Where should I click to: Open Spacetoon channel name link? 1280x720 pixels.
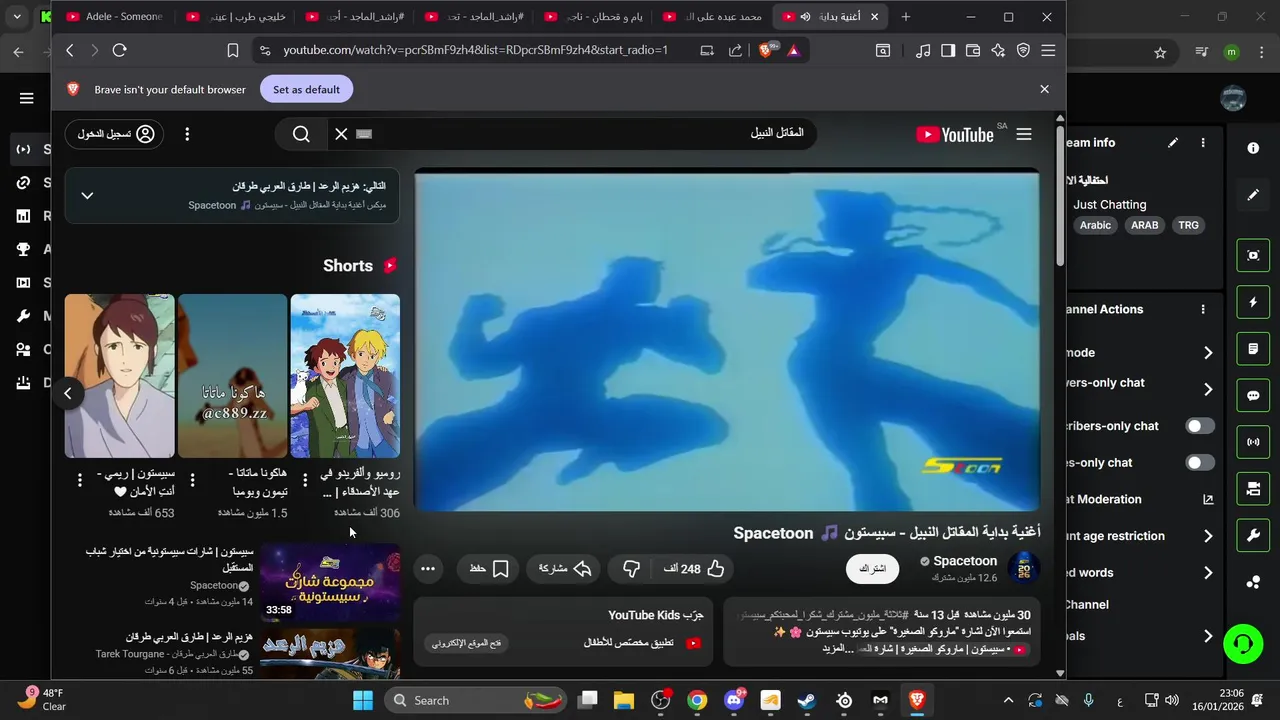[965, 561]
